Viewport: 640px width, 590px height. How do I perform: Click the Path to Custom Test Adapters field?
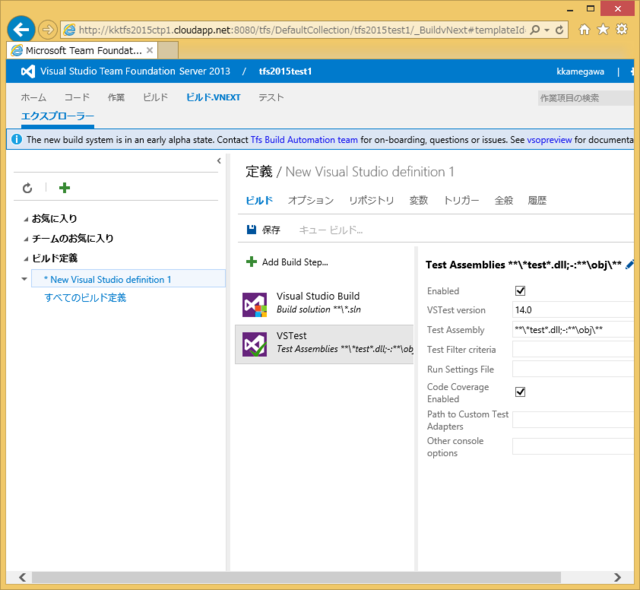pyautogui.click(x=573, y=420)
